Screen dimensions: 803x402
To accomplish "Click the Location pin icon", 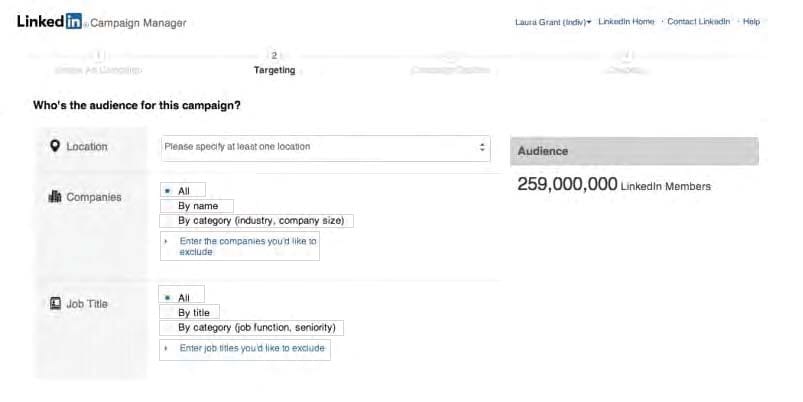I will [55, 146].
